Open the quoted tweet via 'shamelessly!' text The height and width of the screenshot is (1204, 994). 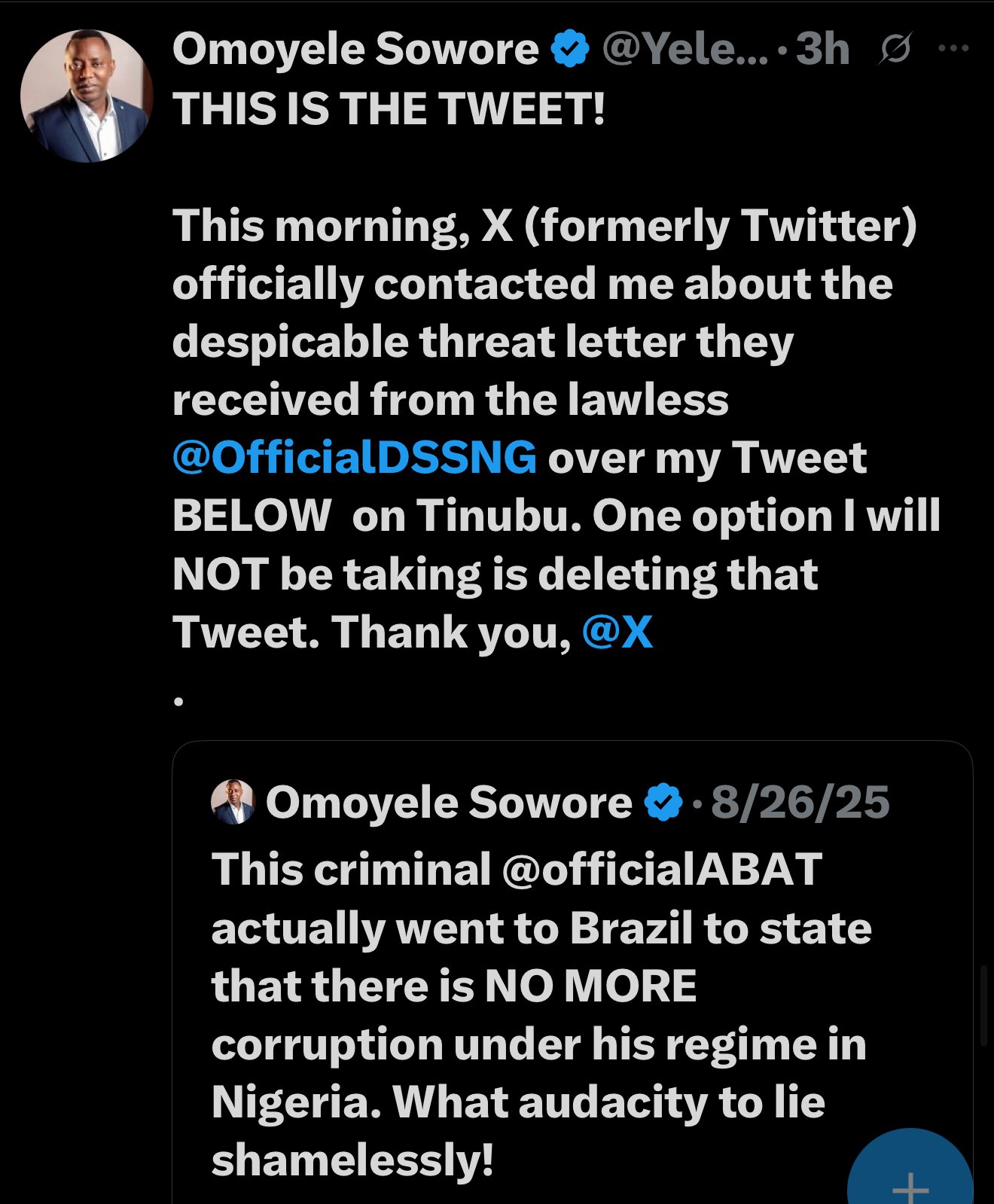coord(352,1160)
